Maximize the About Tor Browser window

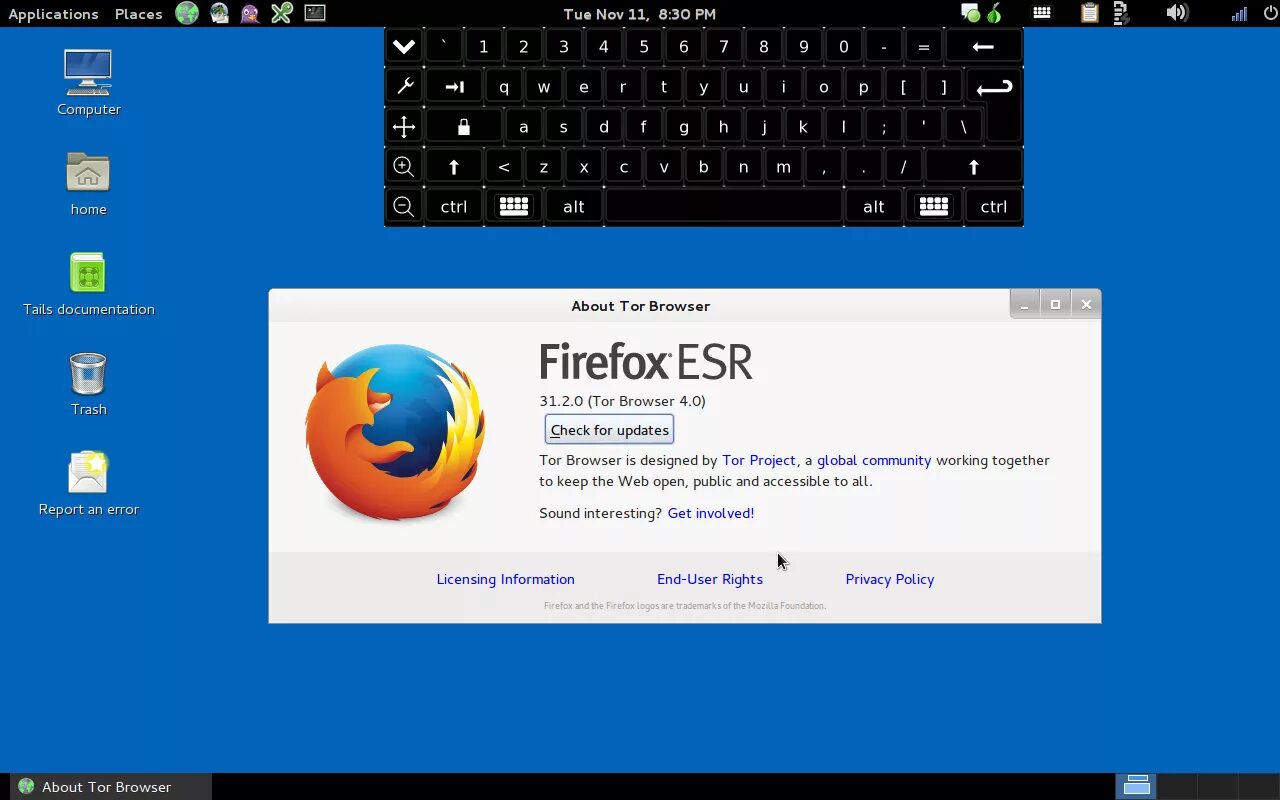click(x=1055, y=304)
